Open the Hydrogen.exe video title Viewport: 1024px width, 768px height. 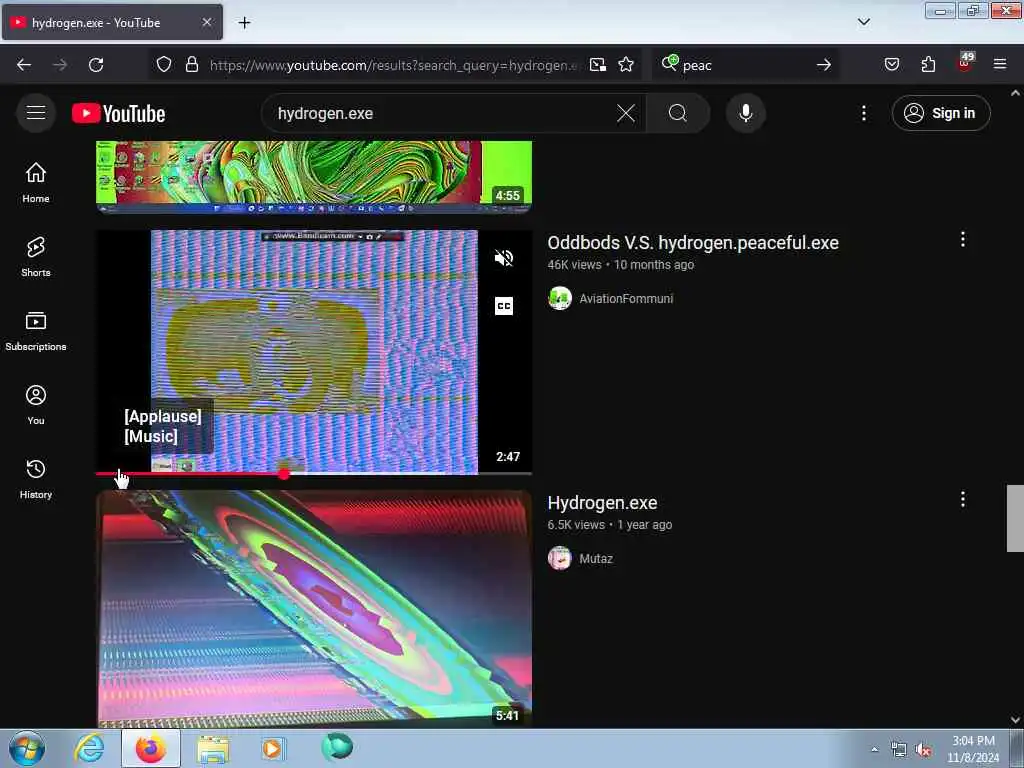(602, 503)
